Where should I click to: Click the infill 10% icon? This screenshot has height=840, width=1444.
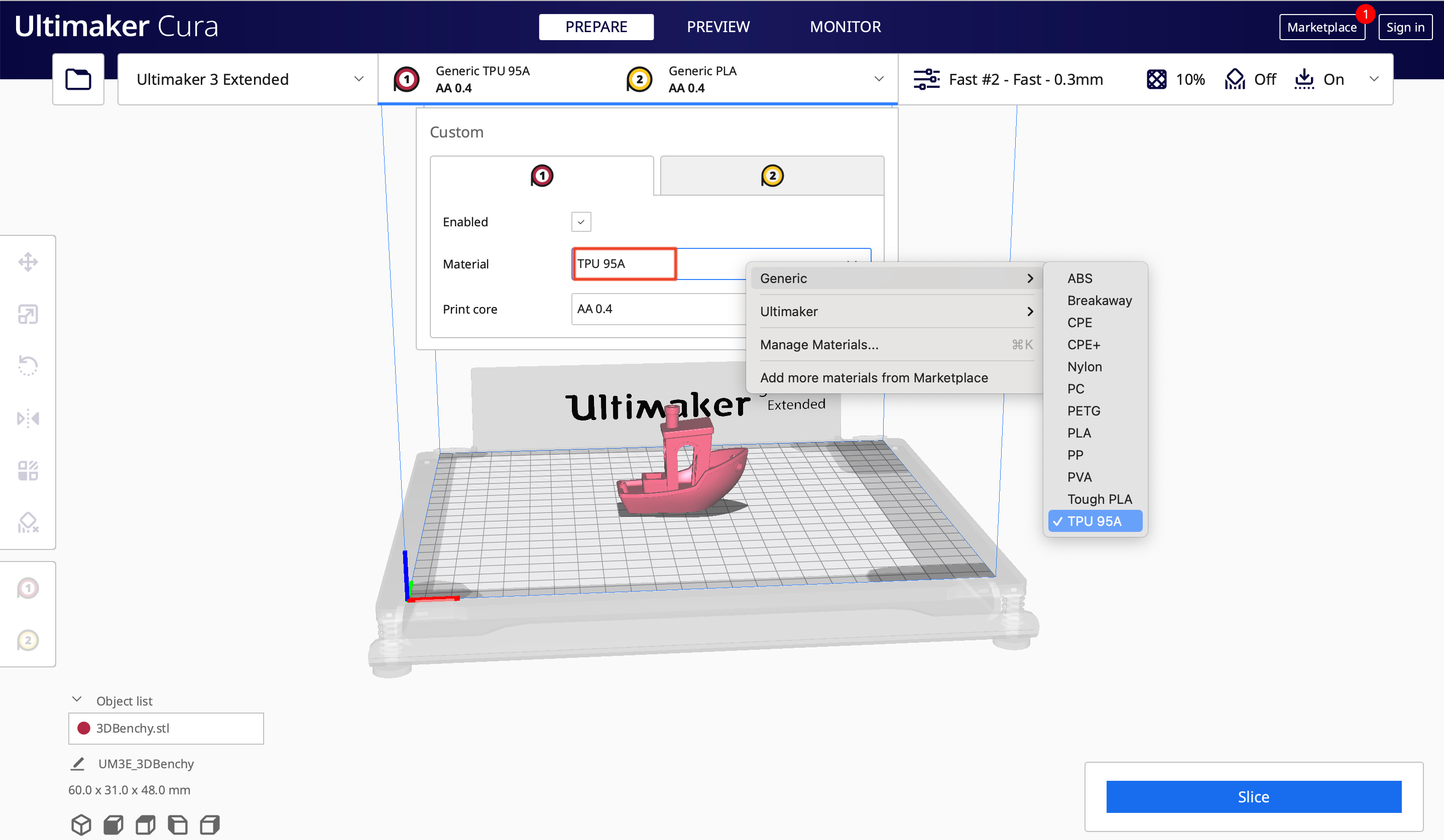[1156, 79]
